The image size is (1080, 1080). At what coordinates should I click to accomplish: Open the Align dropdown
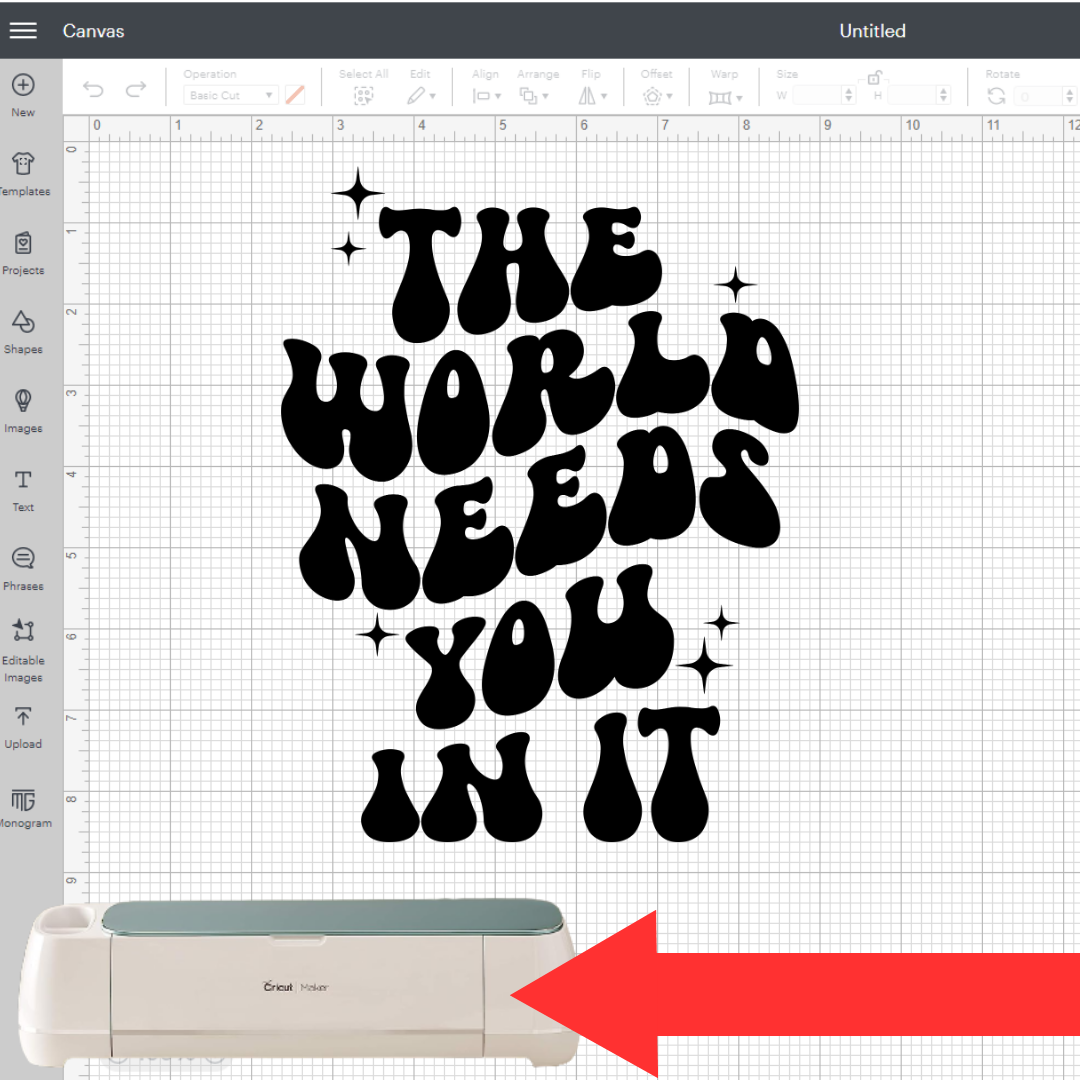[x=486, y=96]
